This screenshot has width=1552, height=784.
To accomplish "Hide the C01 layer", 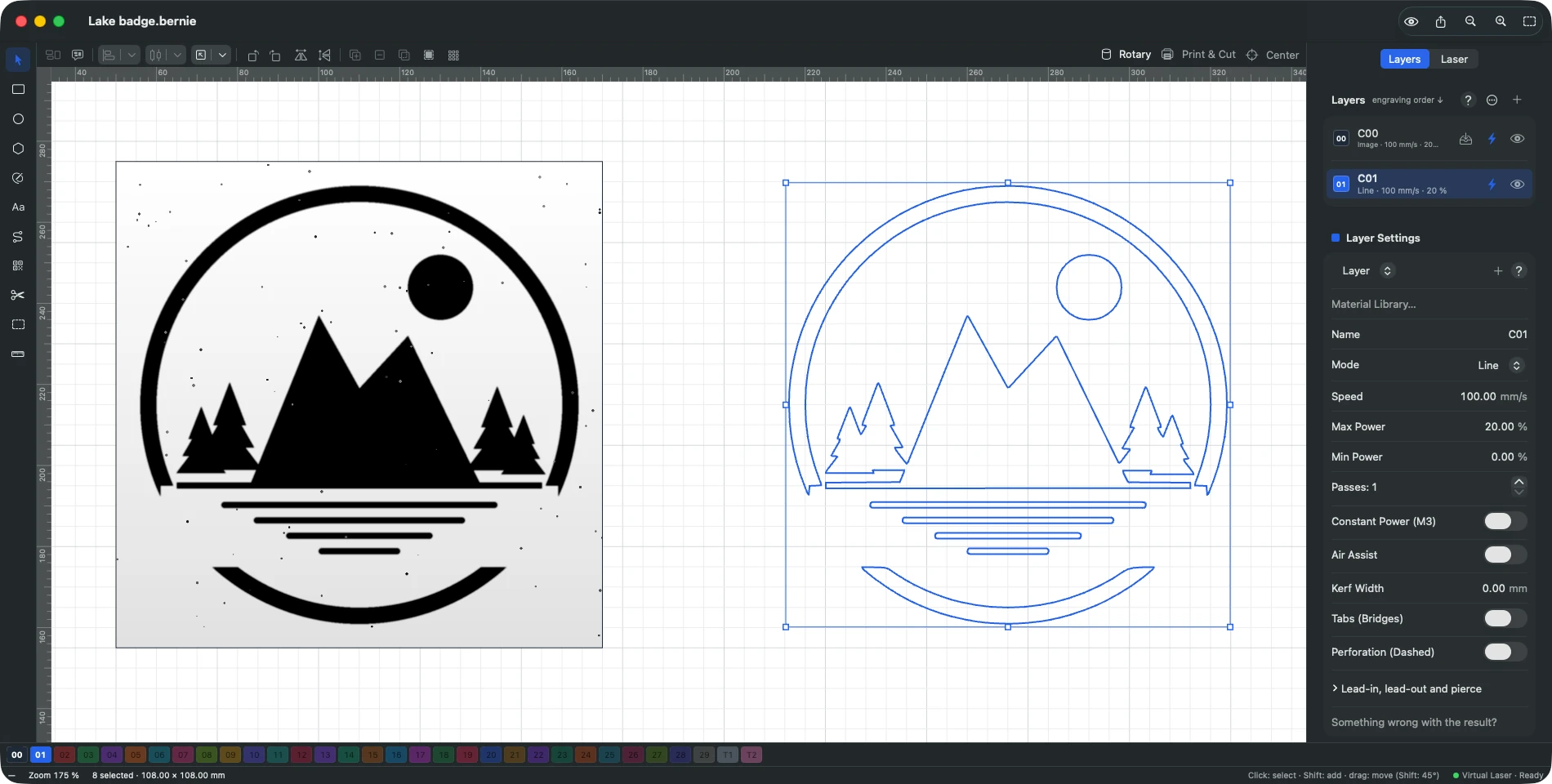I will click(x=1517, y=185).
